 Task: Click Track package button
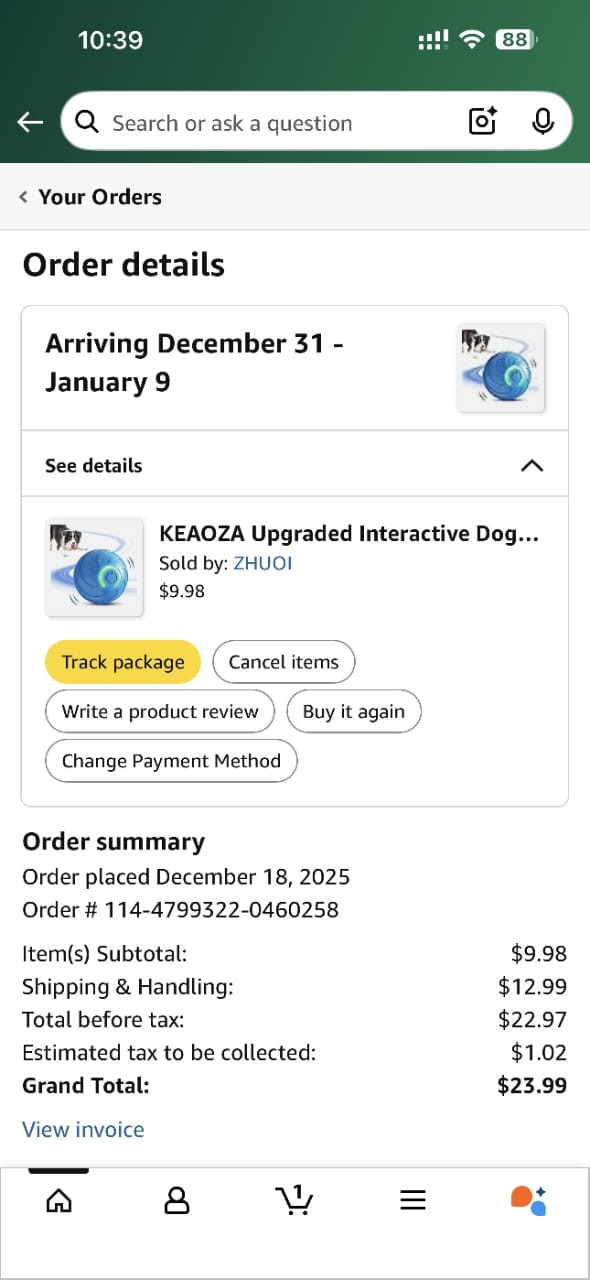click(x=123, y=662)
